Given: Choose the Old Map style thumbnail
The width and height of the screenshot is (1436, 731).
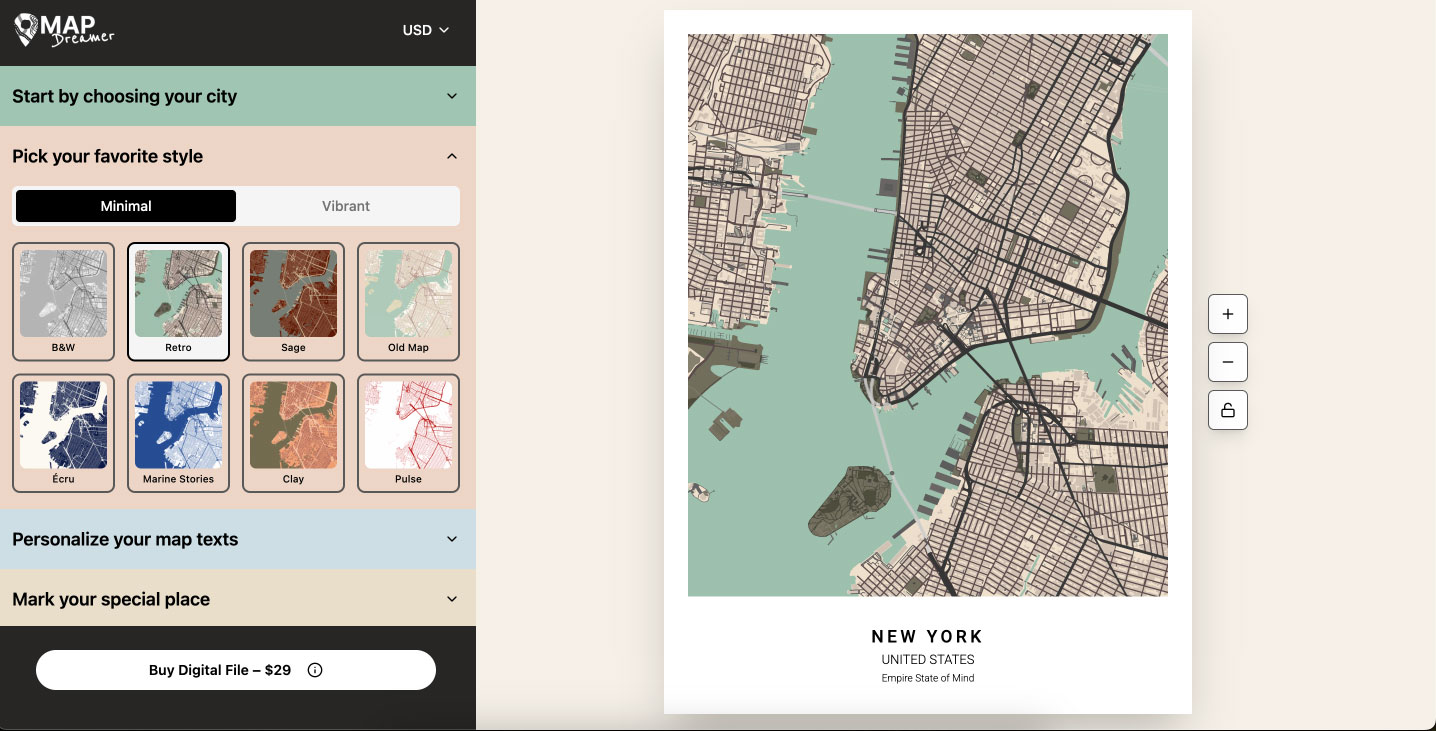Looking at the screenshot, I should coord(408,301).
